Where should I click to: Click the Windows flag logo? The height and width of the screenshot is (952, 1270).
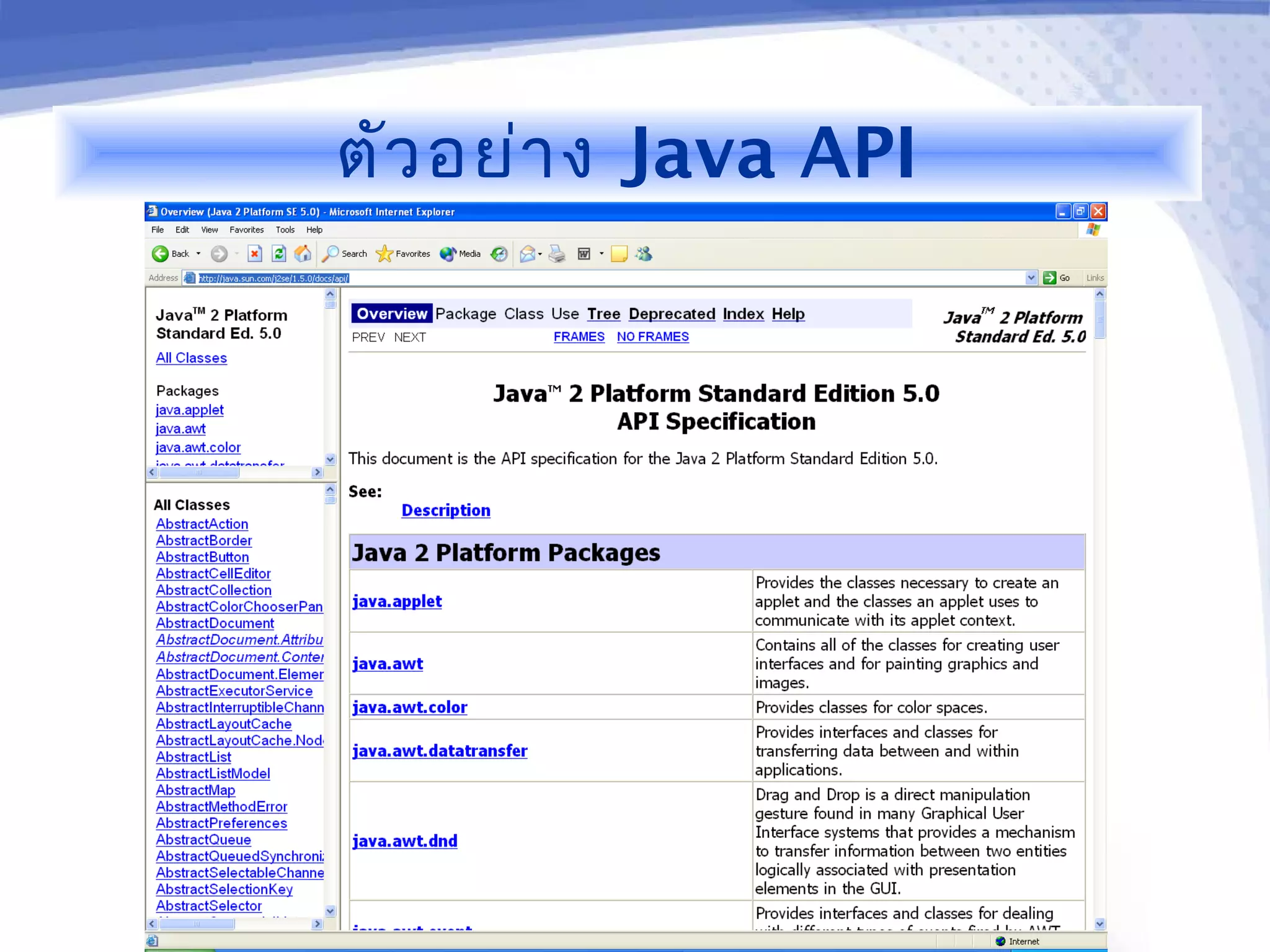click(x=1093, y=230)
